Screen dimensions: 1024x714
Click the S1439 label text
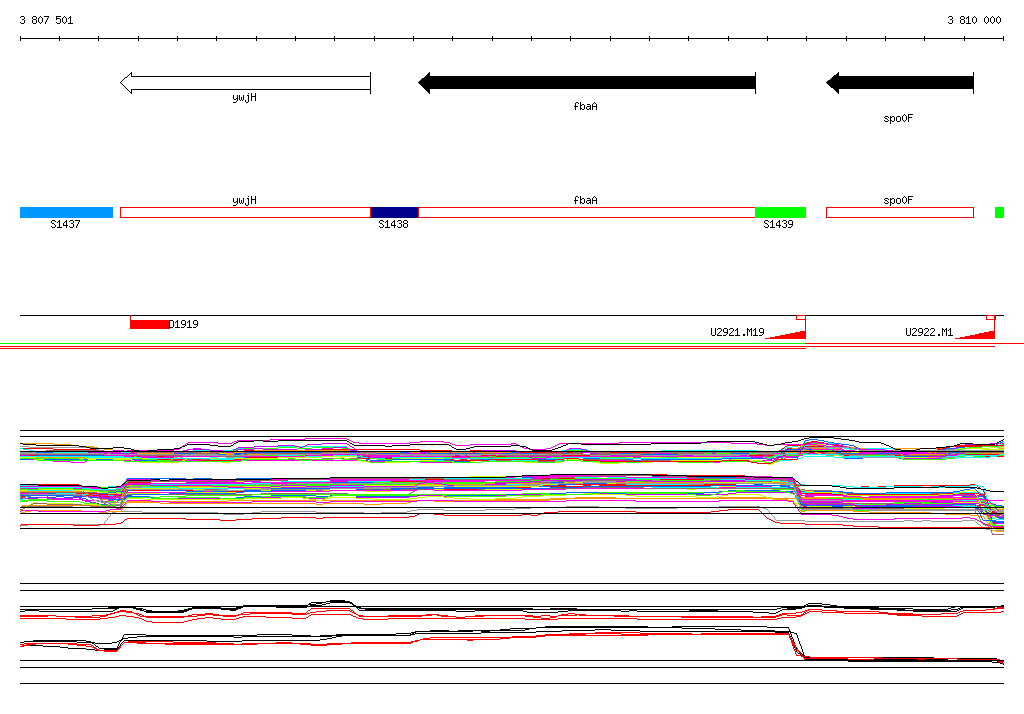[x=778, y=224]
